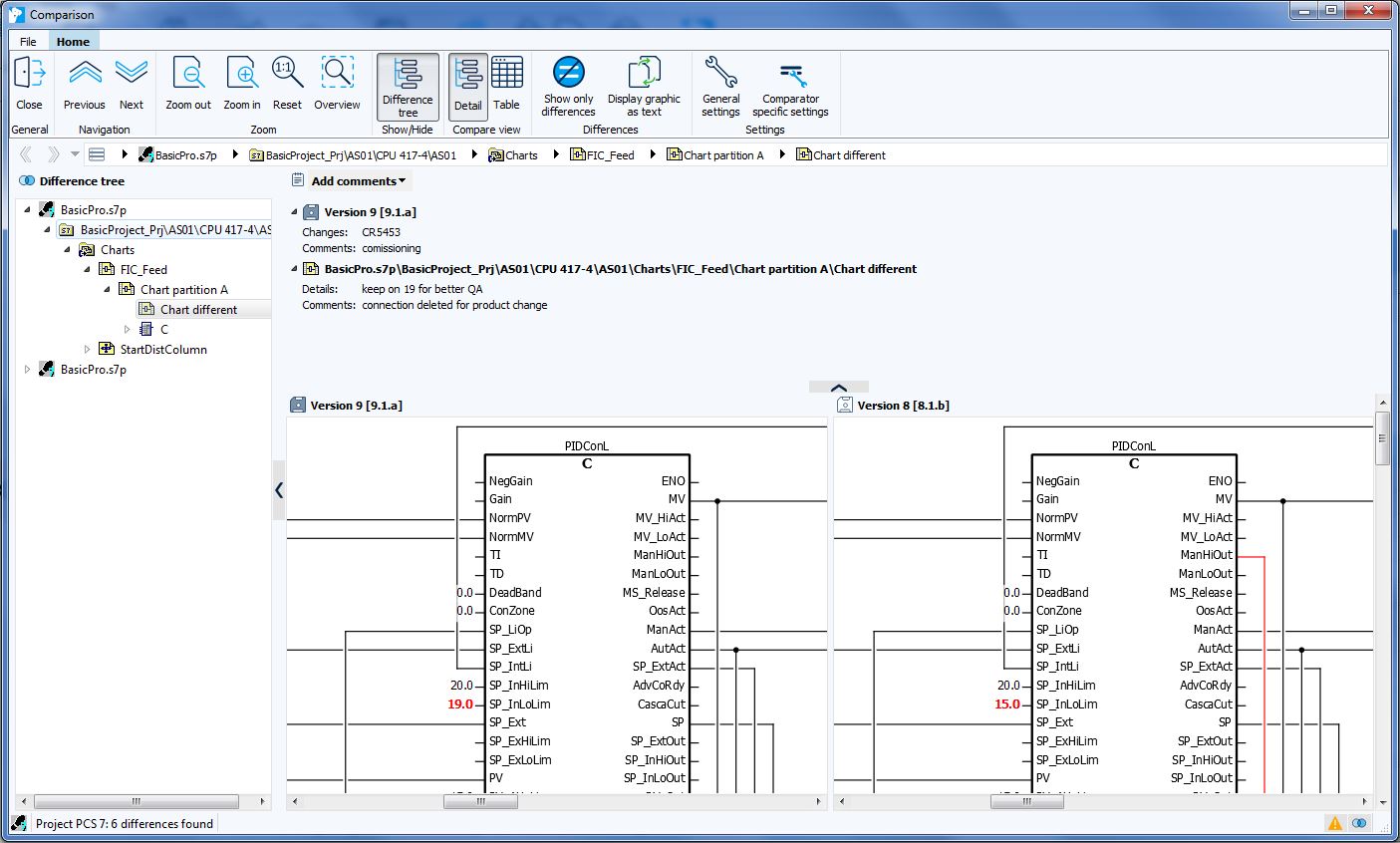This screenshot has height=843, width=1400.
Task: Open the Add comments dropdown
Action: [x=358, y=181]
